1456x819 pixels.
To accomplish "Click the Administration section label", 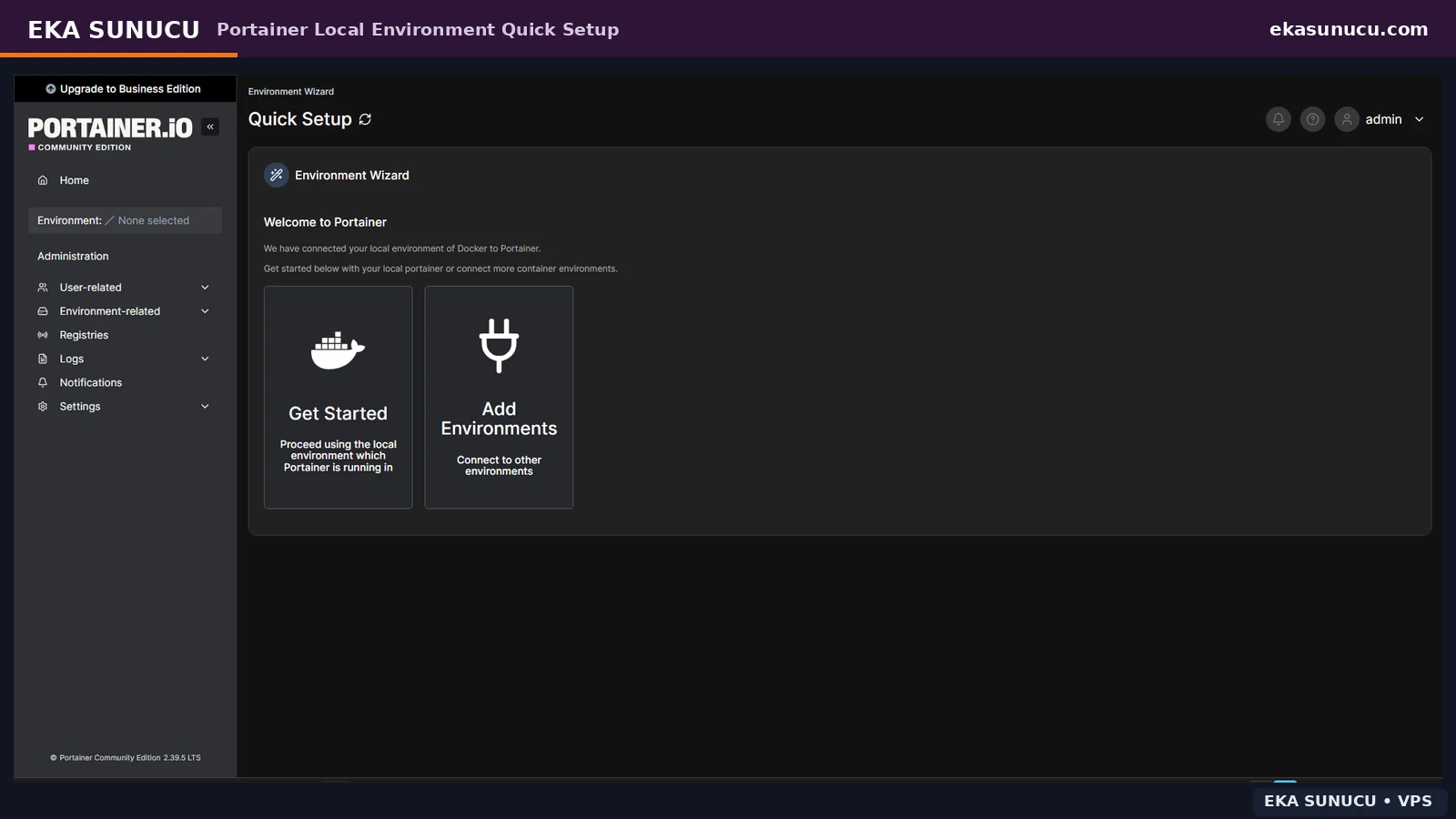I will point(73,257).
